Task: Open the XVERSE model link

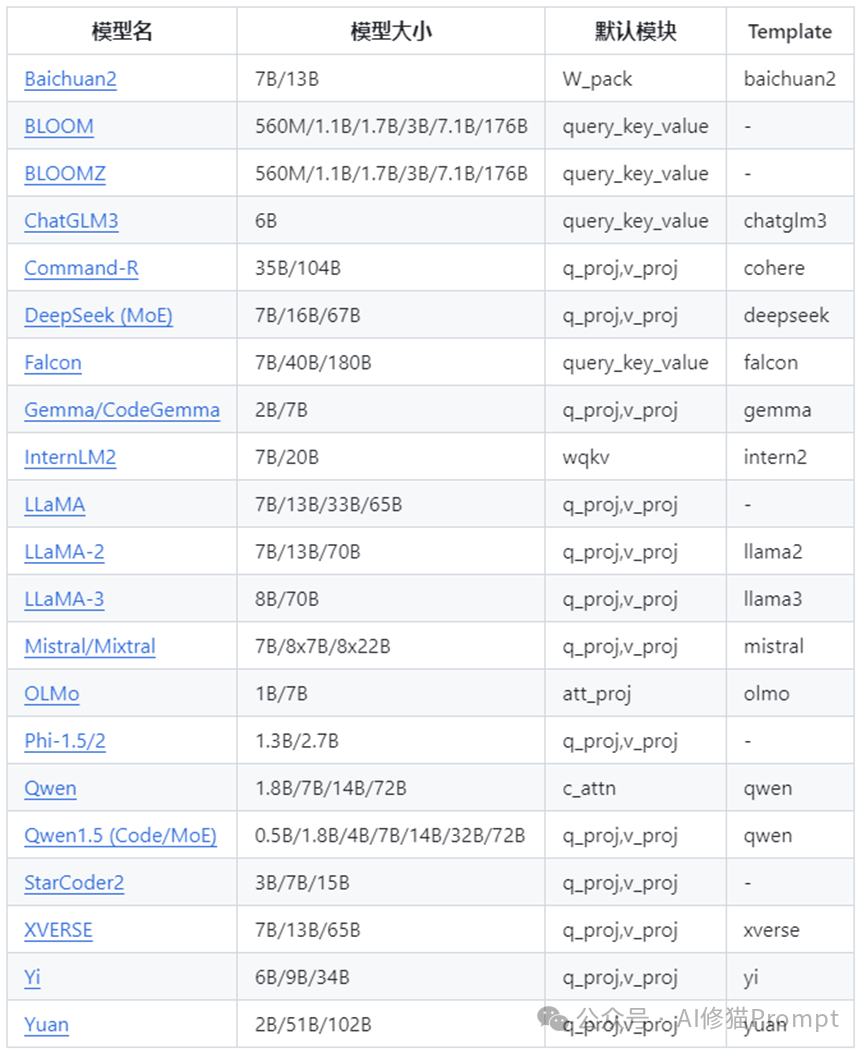Action: pos(58,930)
